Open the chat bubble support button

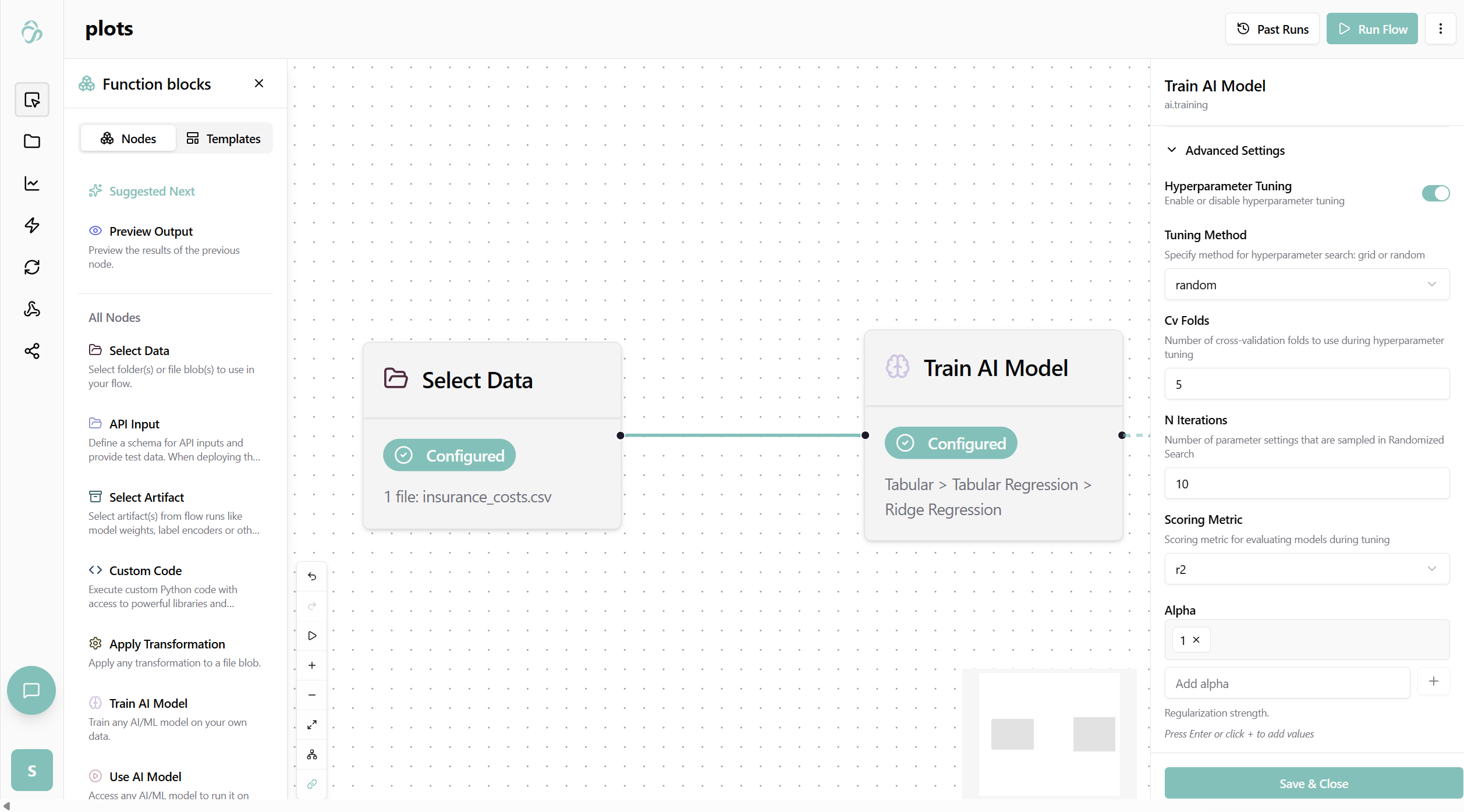coord(31,690)
